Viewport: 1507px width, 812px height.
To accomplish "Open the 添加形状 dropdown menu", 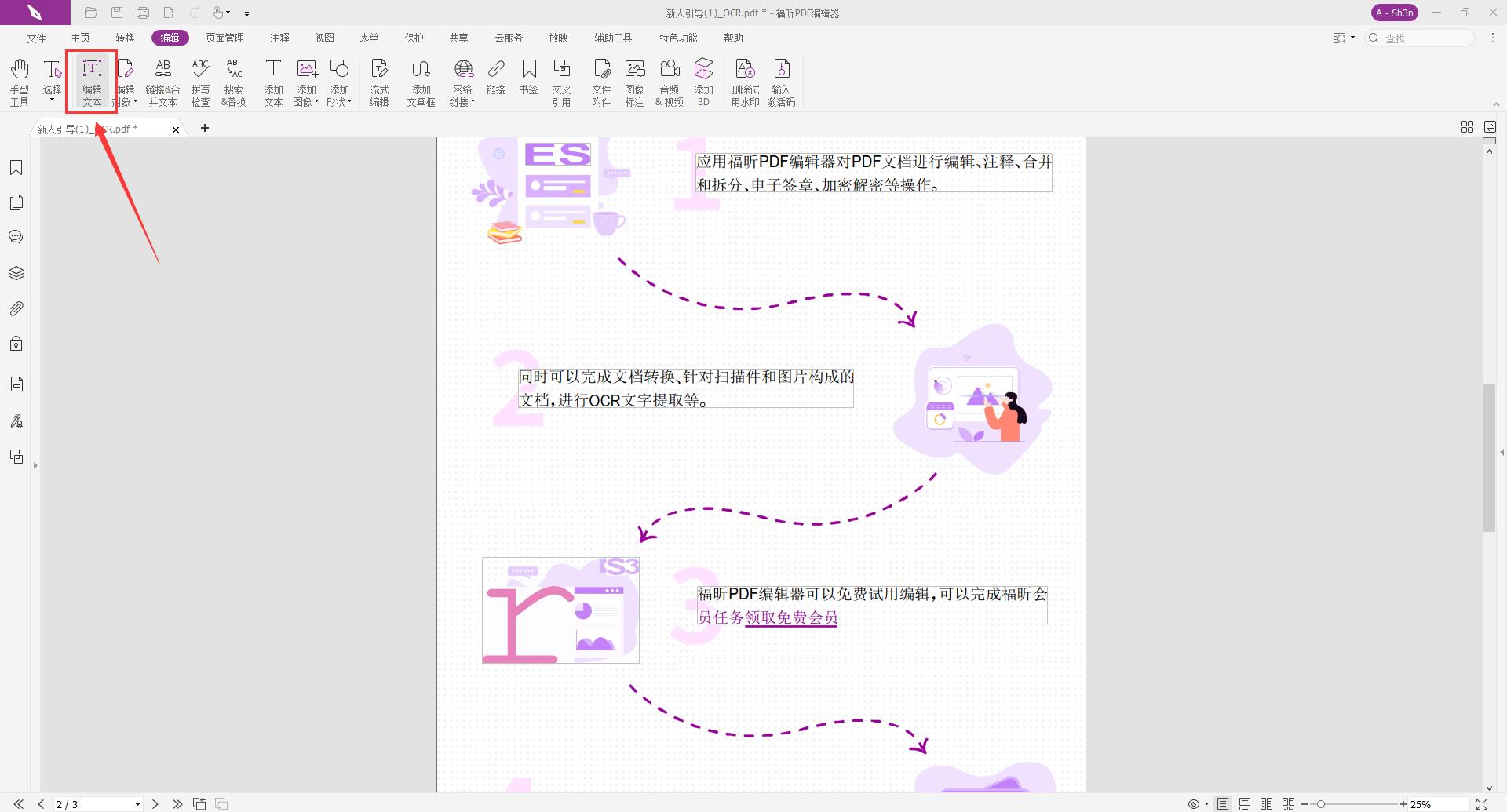I will (x=350, y=100).
